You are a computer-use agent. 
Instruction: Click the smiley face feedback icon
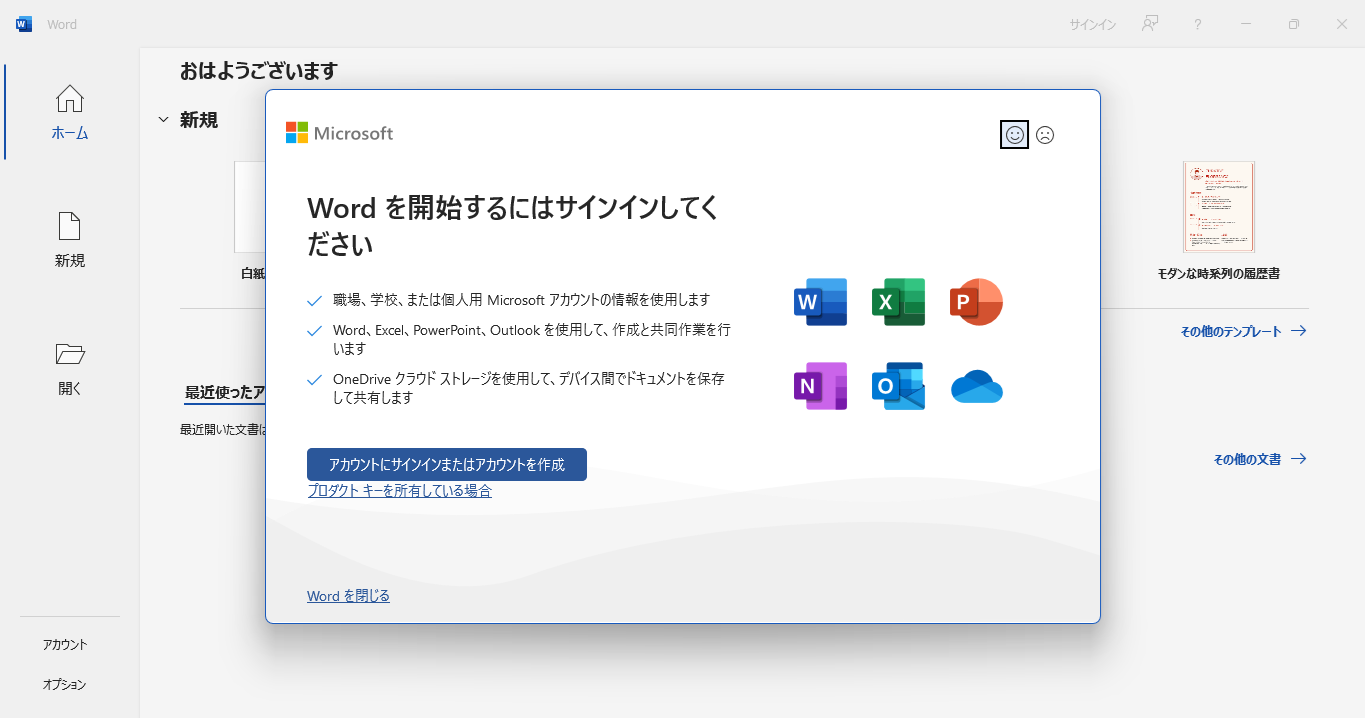pyautogui.click(x=1014, y=134)
